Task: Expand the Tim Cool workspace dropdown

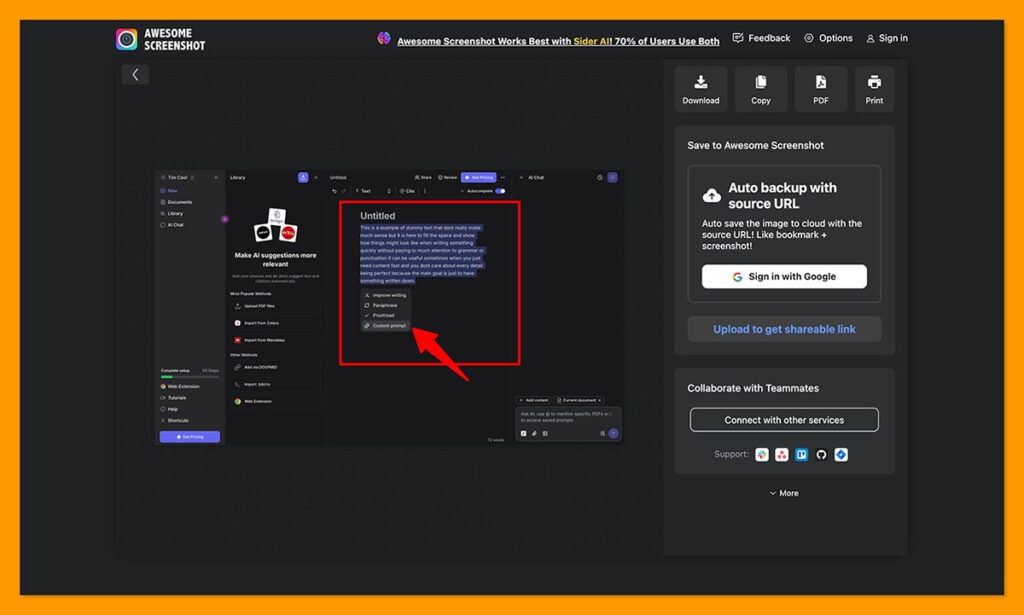Action: click(x=178, y=178)
